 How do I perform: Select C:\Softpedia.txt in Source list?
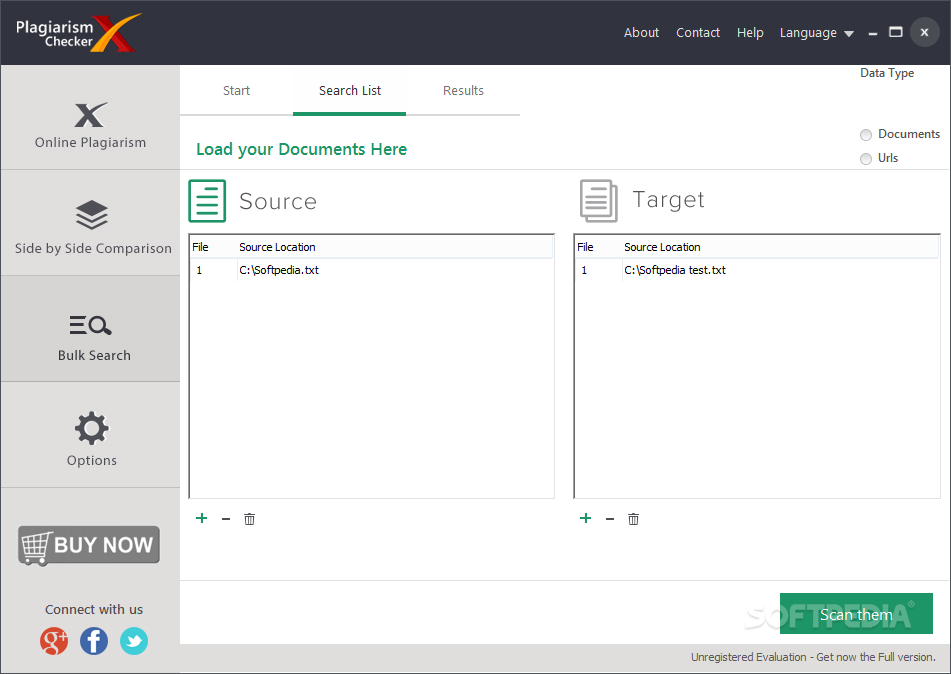click(371, 270)
